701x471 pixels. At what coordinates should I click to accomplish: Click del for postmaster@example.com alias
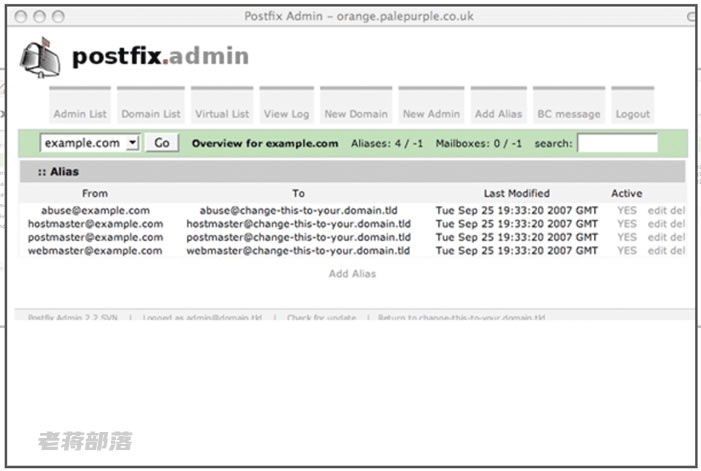[x=678, y=237]
